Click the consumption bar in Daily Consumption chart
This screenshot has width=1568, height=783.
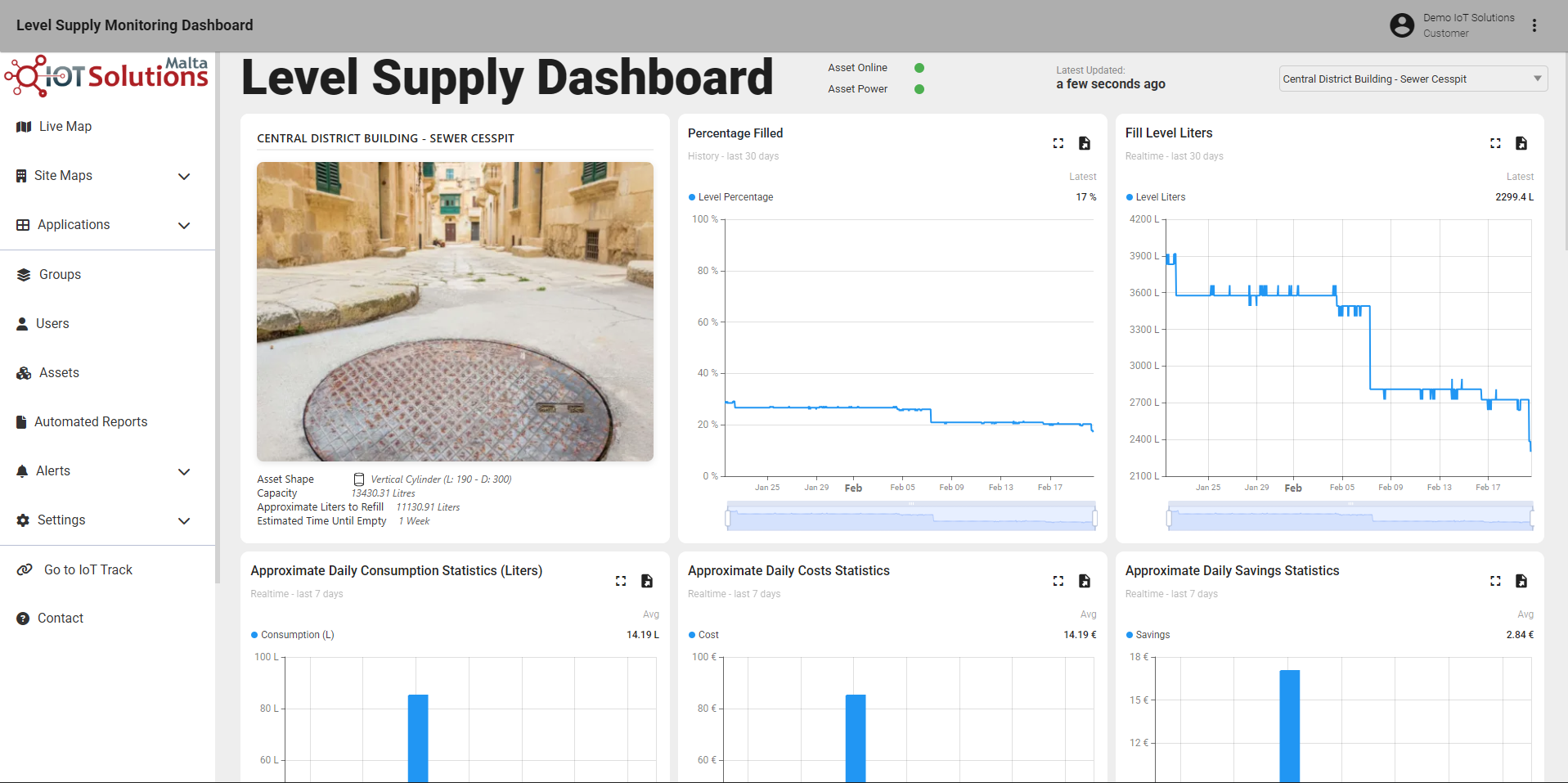[x=418, y=738]
